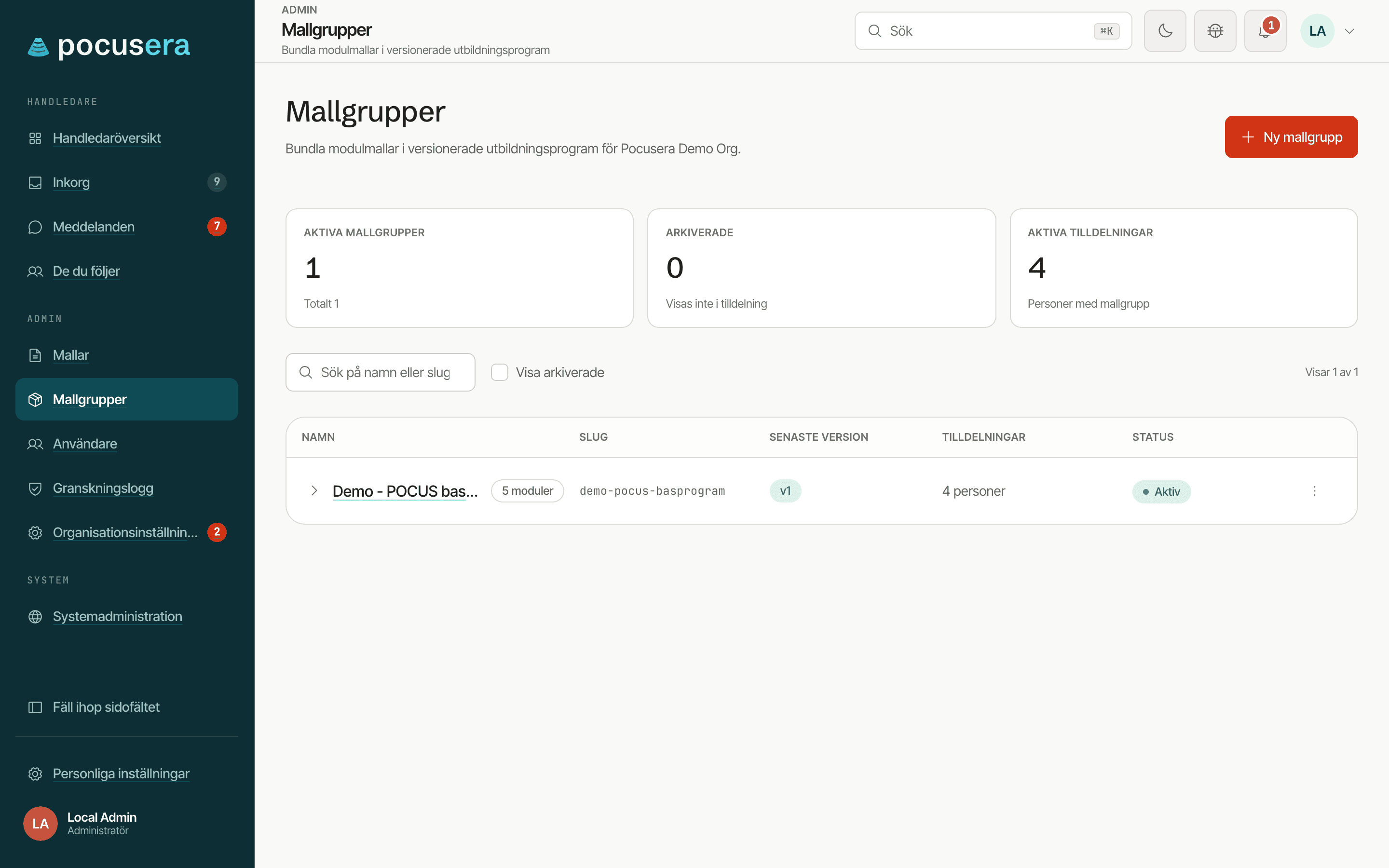Open the three-dot row actions menu
Screen dimensions: 1389x868
click(x=1314, y=491)
